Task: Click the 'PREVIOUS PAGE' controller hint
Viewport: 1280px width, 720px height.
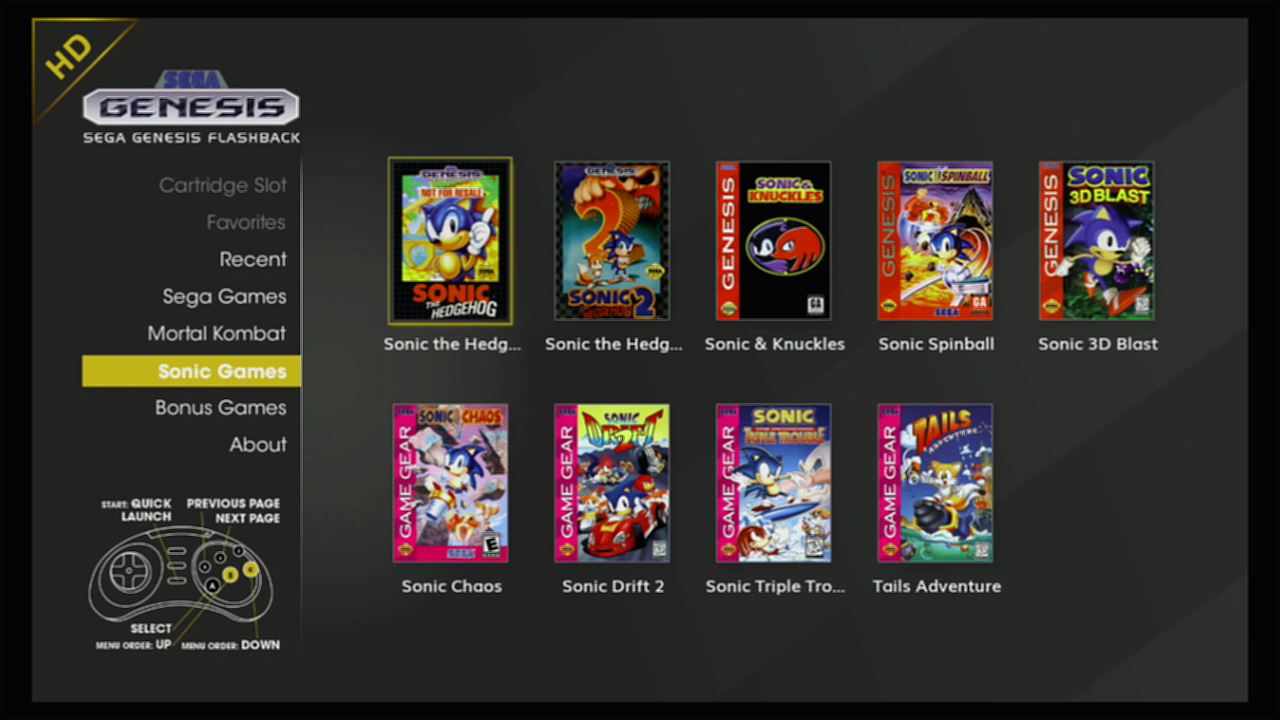Action: (233, 503)
